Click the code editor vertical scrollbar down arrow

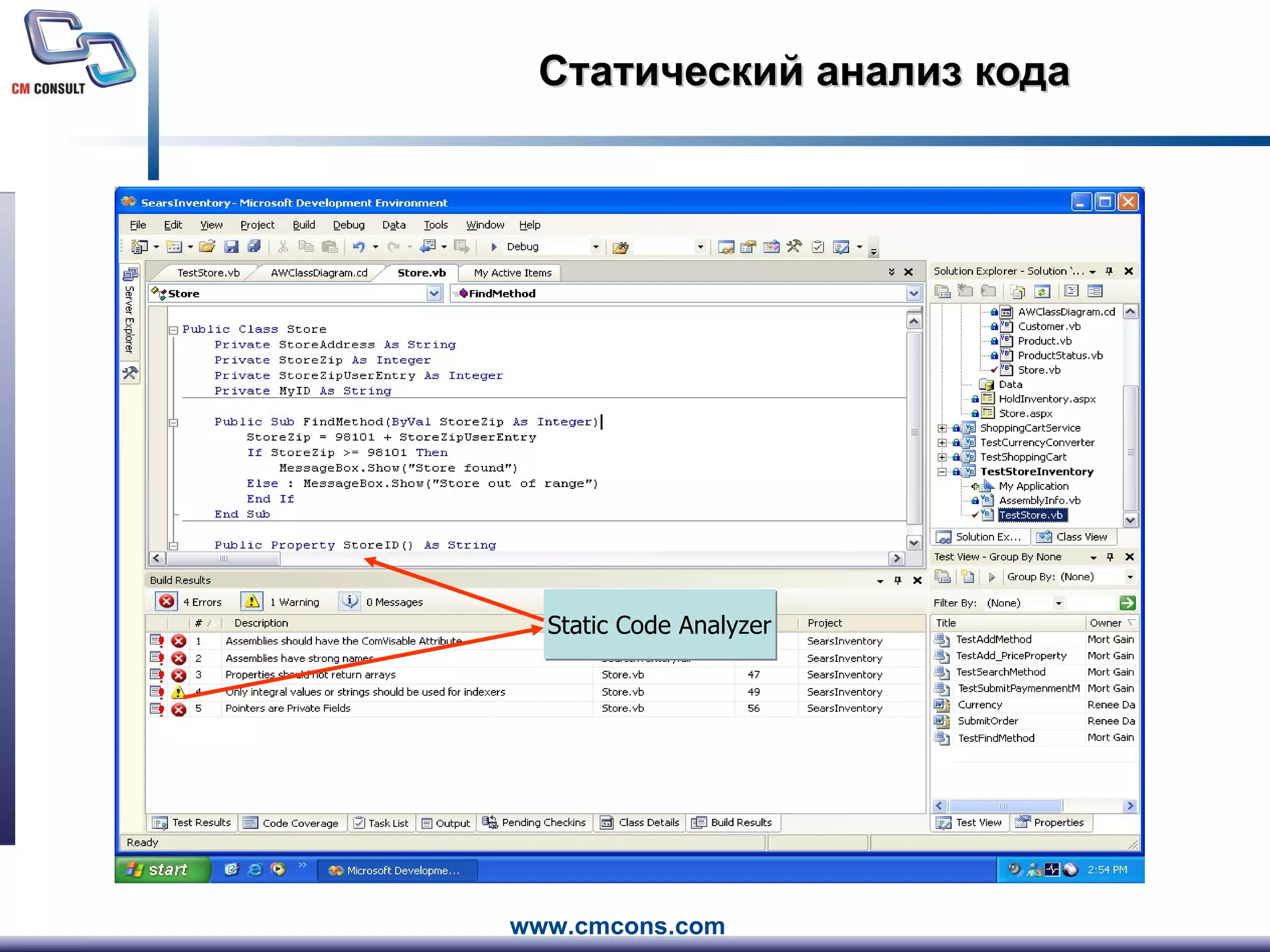tap(913, 543)
